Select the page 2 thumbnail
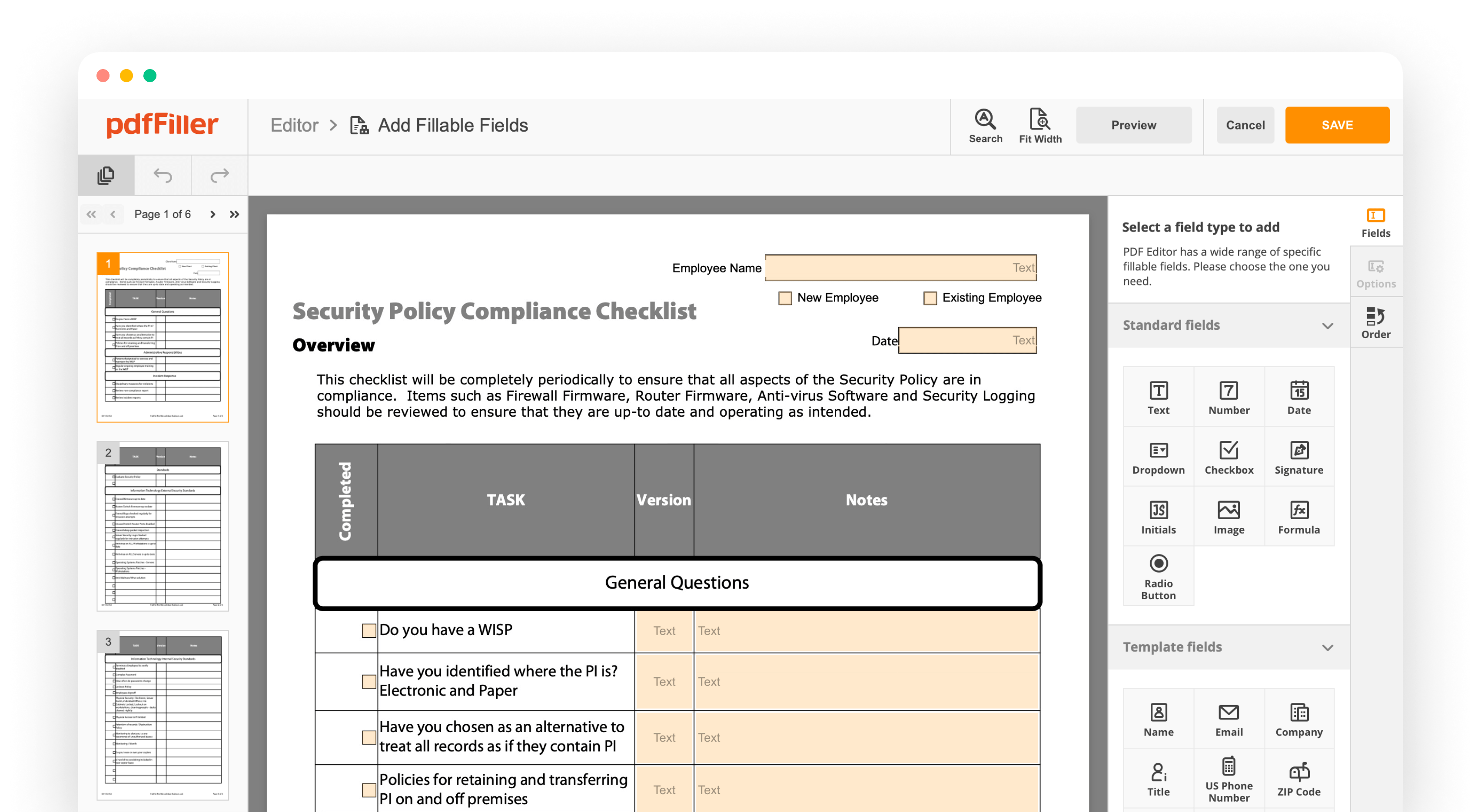The width and height of the screenshot is (1481, 812). point(163,526)
